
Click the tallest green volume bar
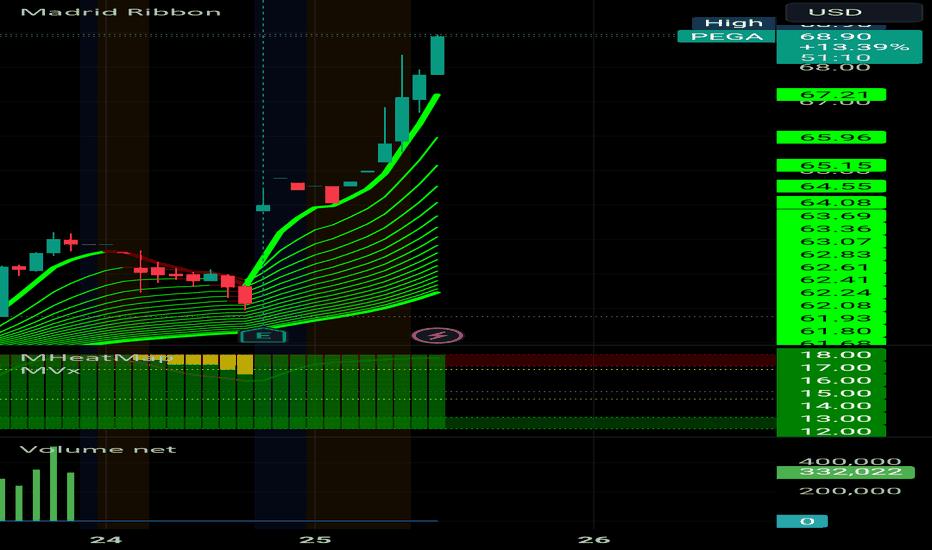(53, 484)
